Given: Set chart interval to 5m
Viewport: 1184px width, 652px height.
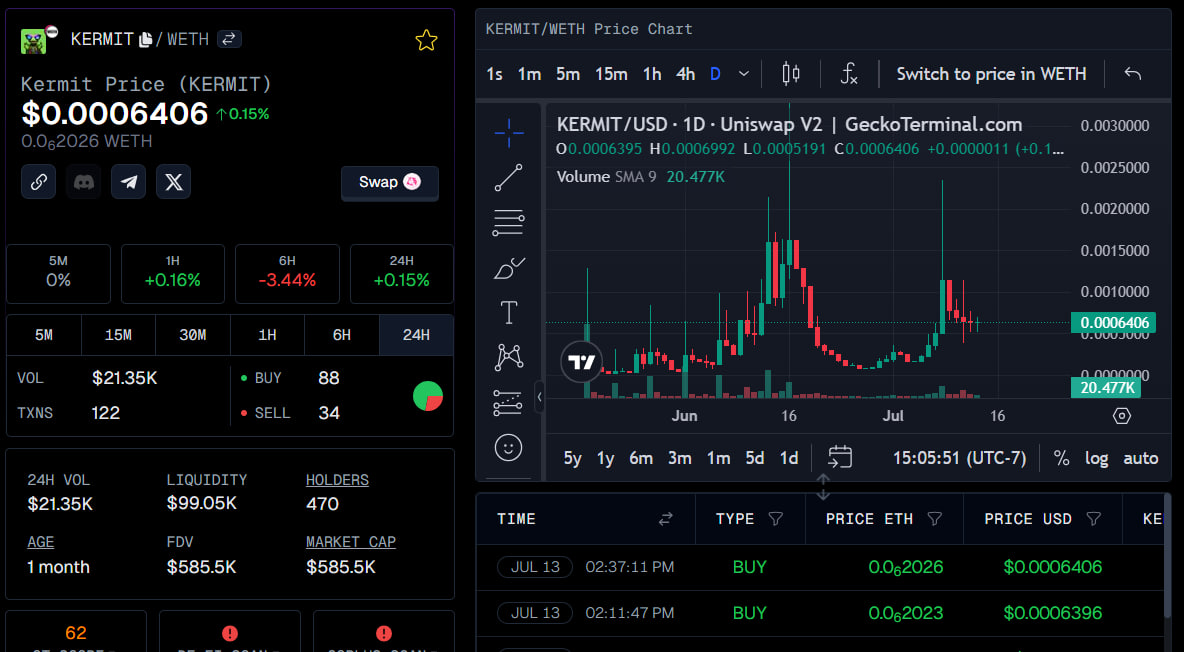Looking at the screenshot, I should (568, 74).
